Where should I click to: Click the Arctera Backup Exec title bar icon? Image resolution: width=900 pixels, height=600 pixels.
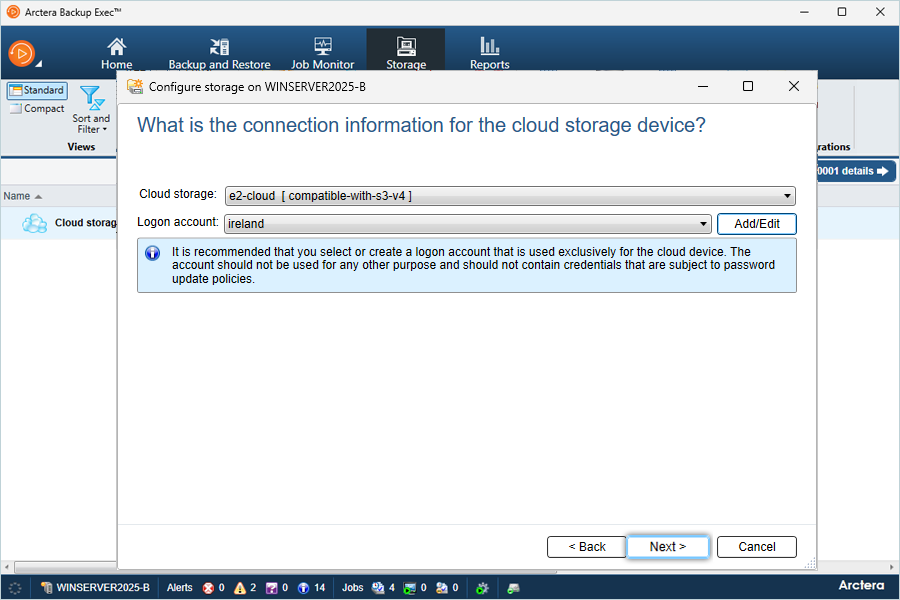coord(13,11)
